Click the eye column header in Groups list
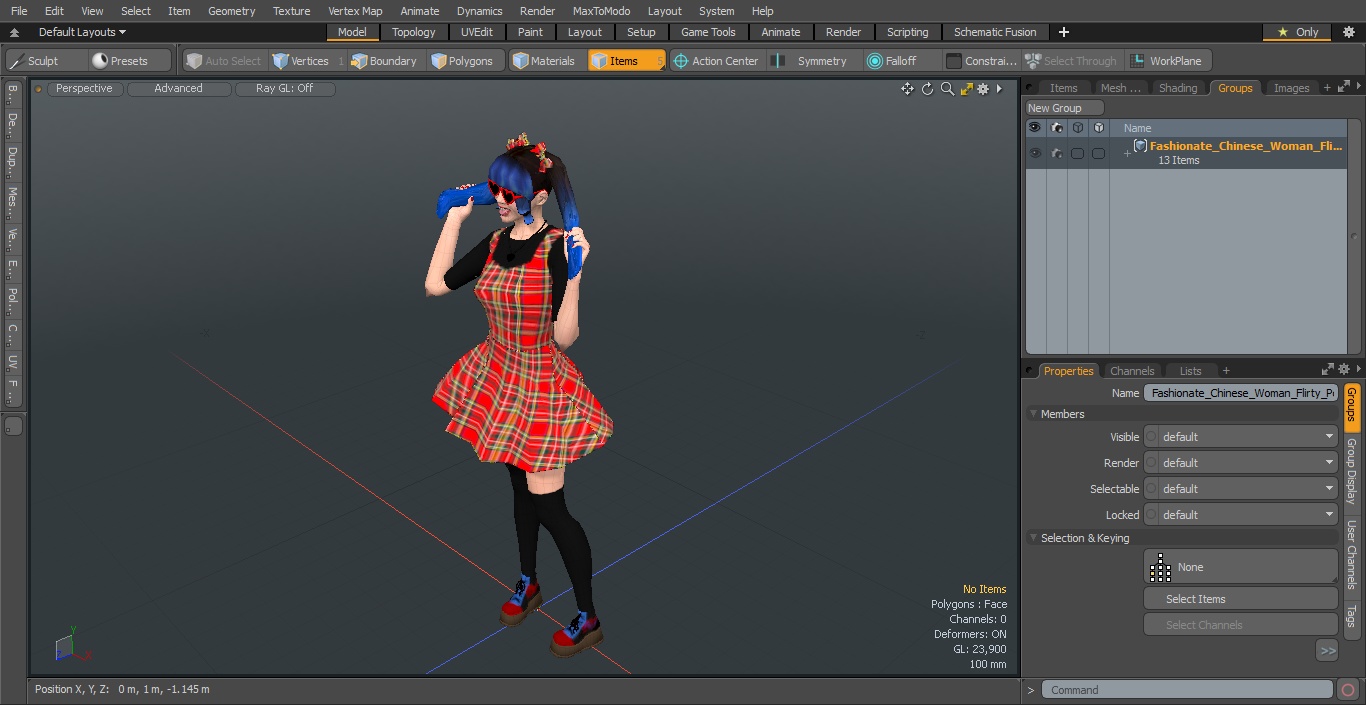This screenshot has width=1366, height=705. (1035, 128)
